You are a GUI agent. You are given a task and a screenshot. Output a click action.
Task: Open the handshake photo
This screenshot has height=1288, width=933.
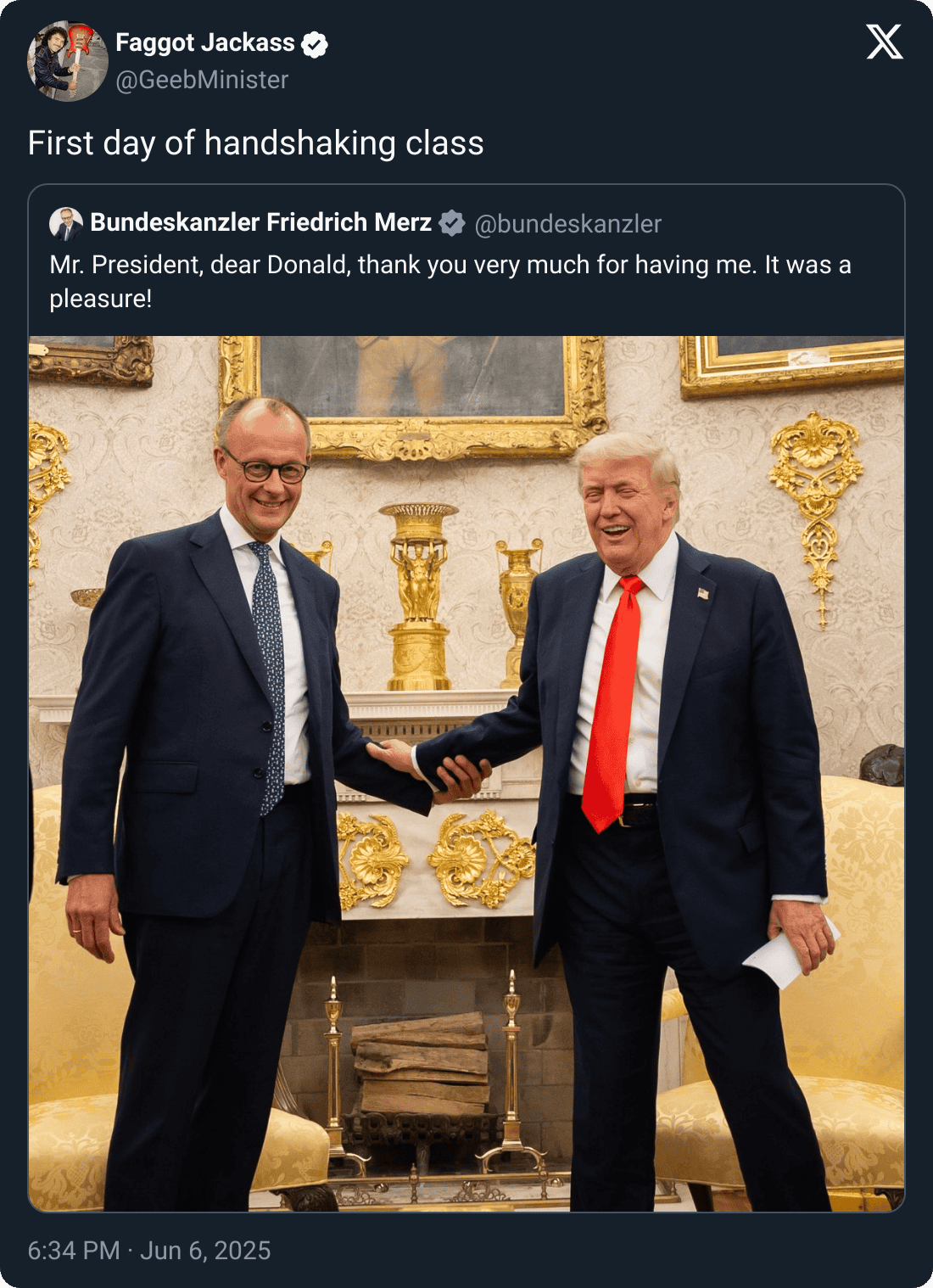[x=466, y=774]
